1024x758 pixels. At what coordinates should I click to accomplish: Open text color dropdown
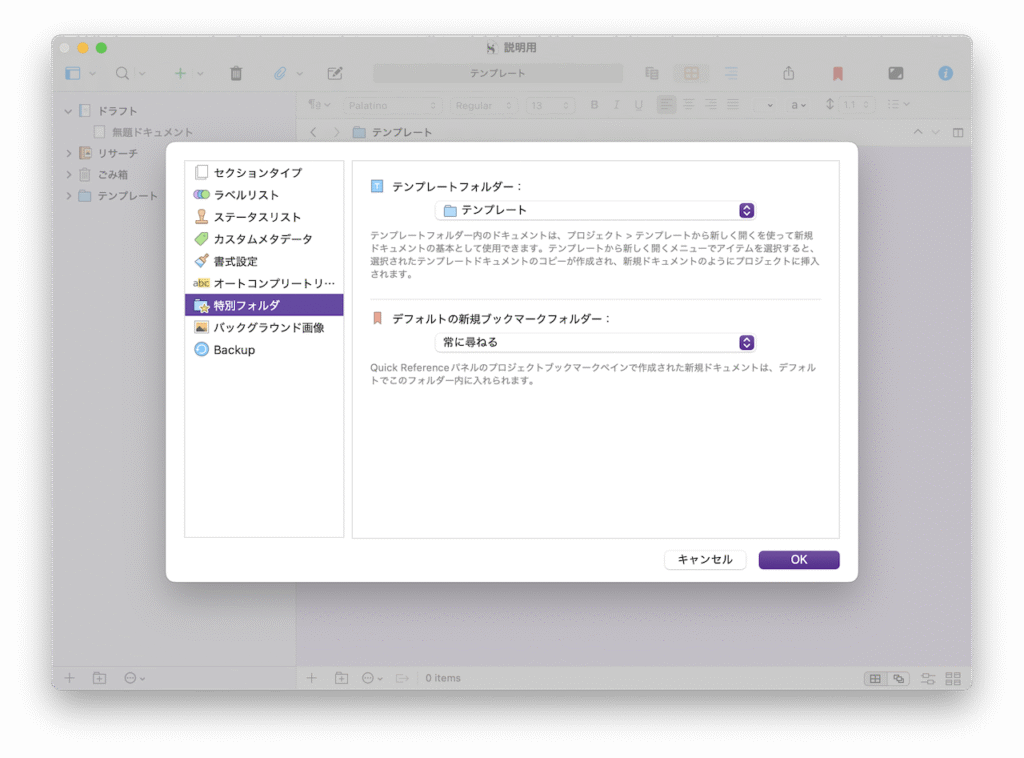[x=798, y=104]
